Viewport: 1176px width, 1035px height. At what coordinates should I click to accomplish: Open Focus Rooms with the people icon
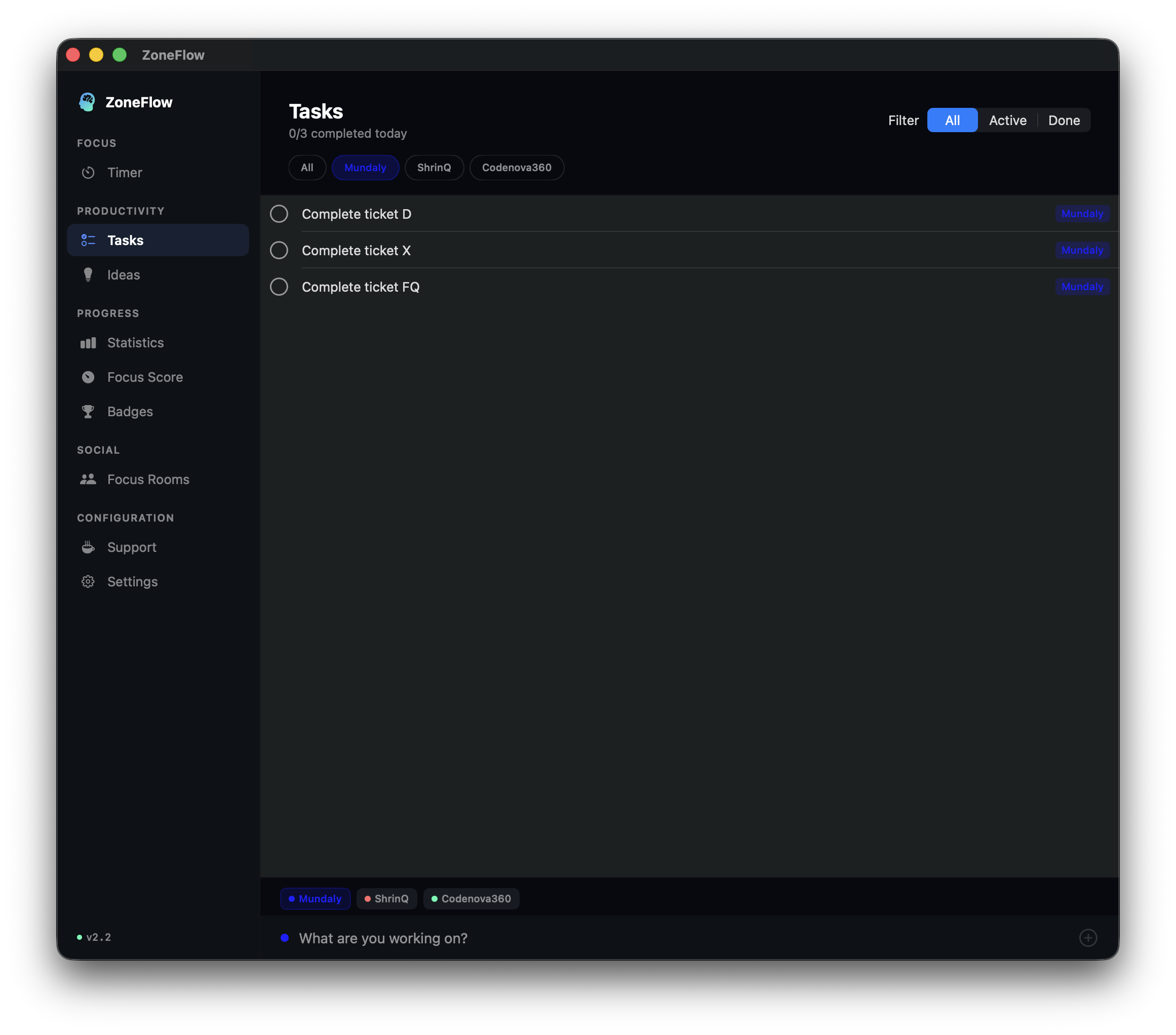[88, 479]
